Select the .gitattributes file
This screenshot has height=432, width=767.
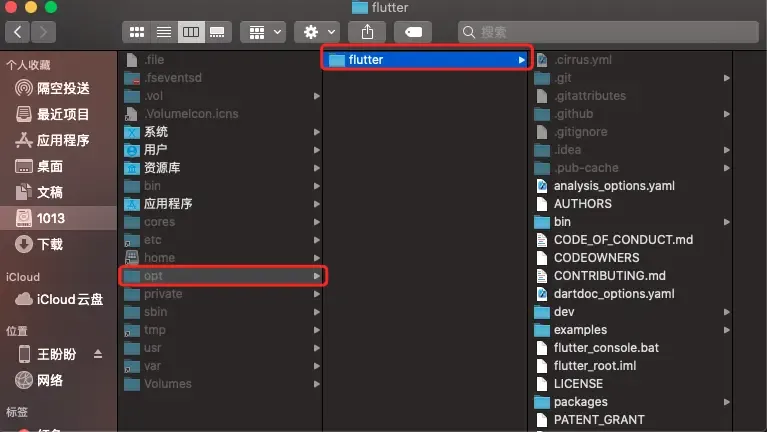(x=631, y=96)
